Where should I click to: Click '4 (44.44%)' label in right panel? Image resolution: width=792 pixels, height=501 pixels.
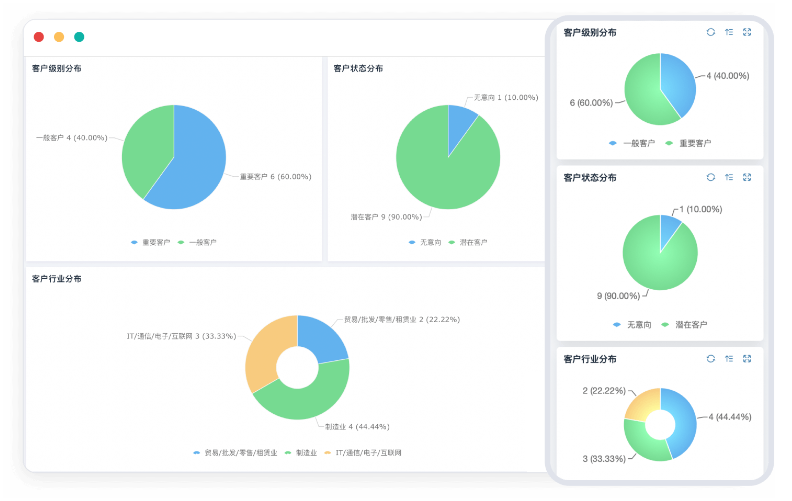730,417
